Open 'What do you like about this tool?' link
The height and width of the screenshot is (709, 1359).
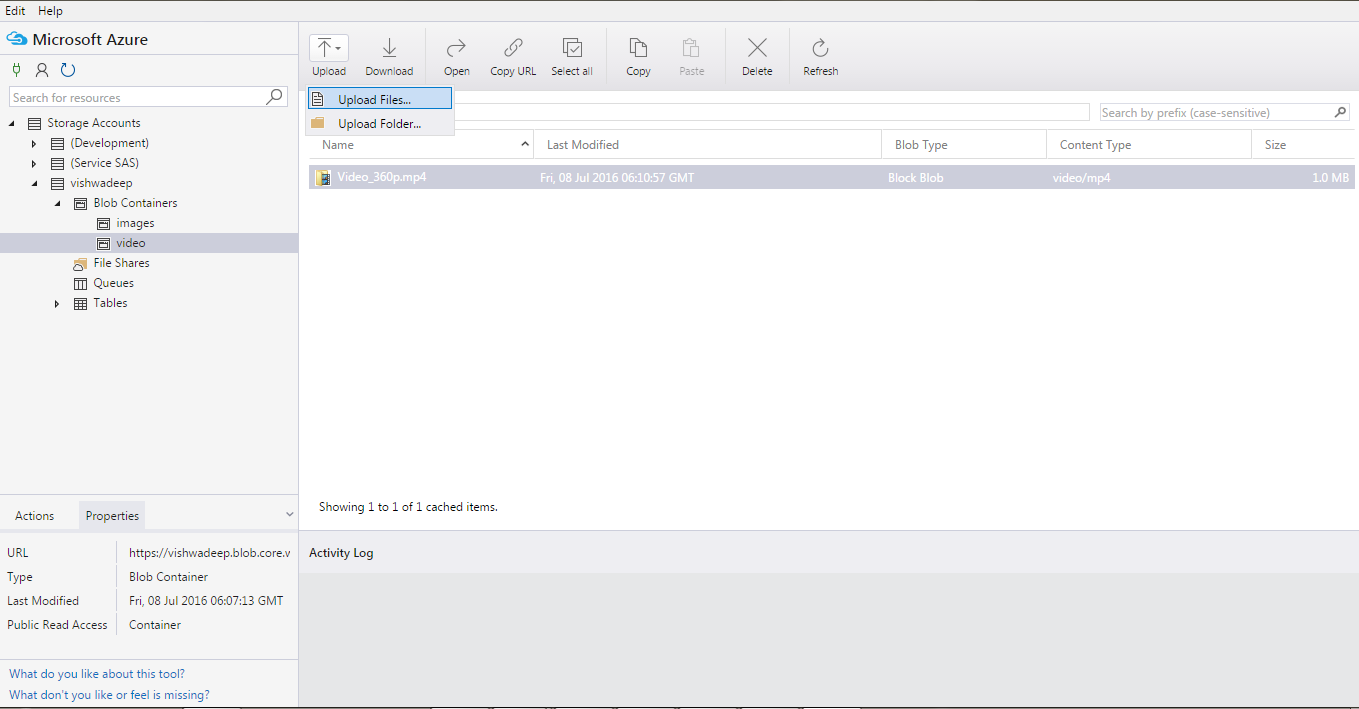[97, 674]
